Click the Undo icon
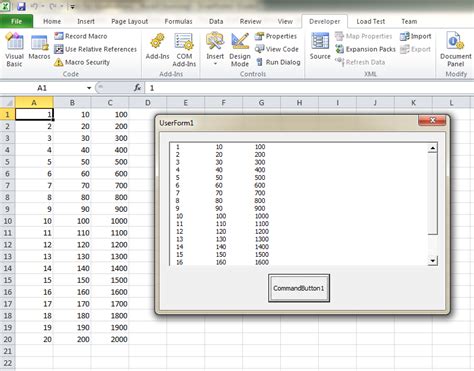 click(x=34, y=6)
